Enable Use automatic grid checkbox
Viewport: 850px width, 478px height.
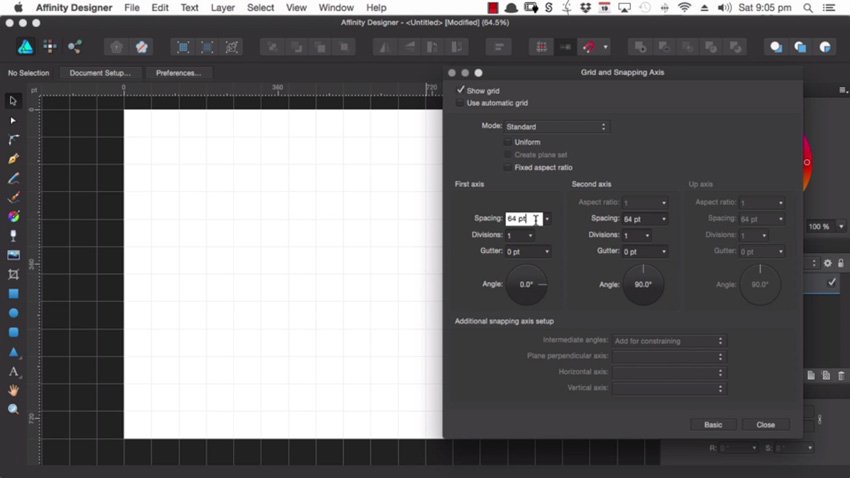(x=460, y=102)
